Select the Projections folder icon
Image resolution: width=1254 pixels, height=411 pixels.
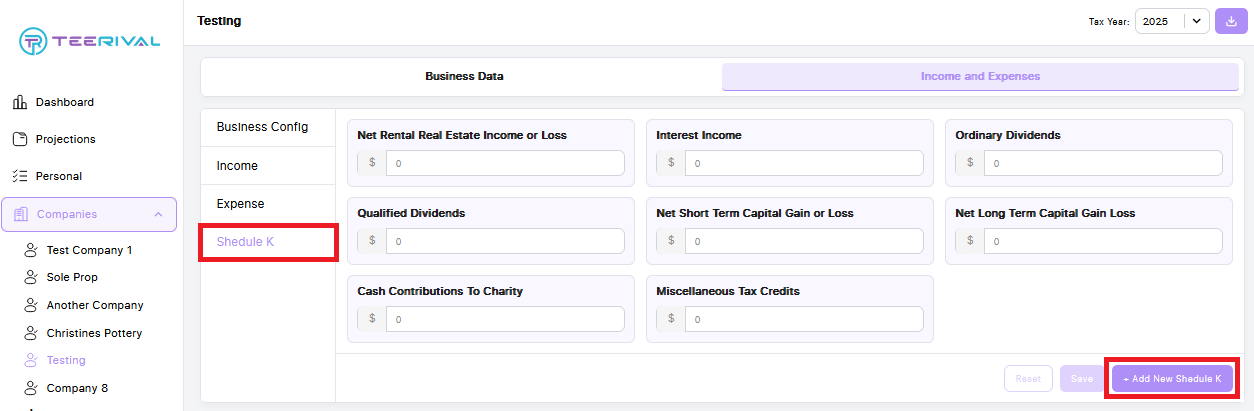click(x=19, y=139)
